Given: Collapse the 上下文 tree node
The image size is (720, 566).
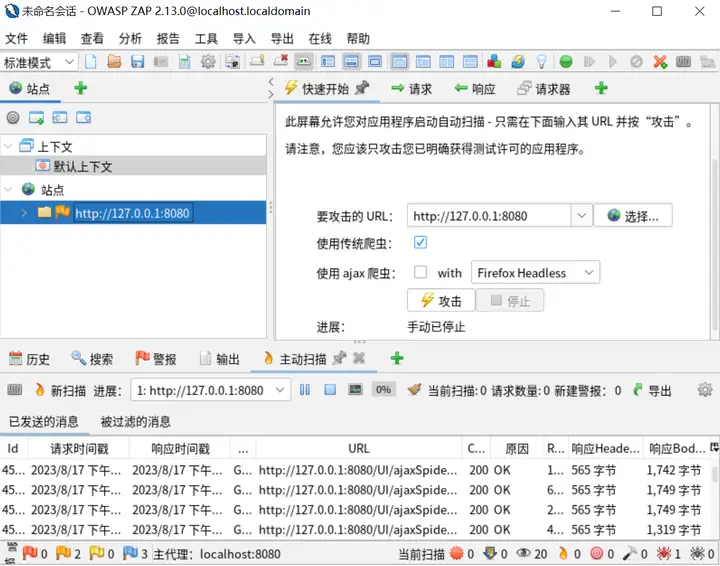Looking at the screenshot, I should 8,146.
